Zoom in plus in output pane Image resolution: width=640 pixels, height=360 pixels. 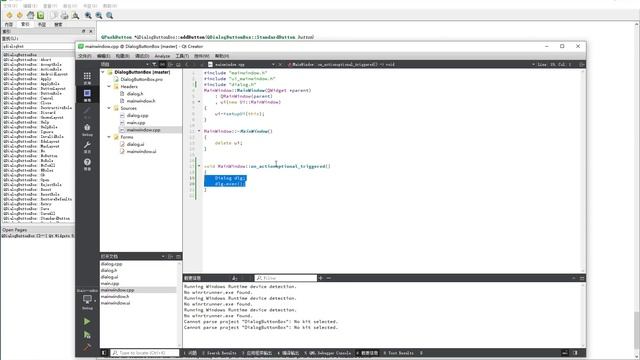click(x=321, y=278)
